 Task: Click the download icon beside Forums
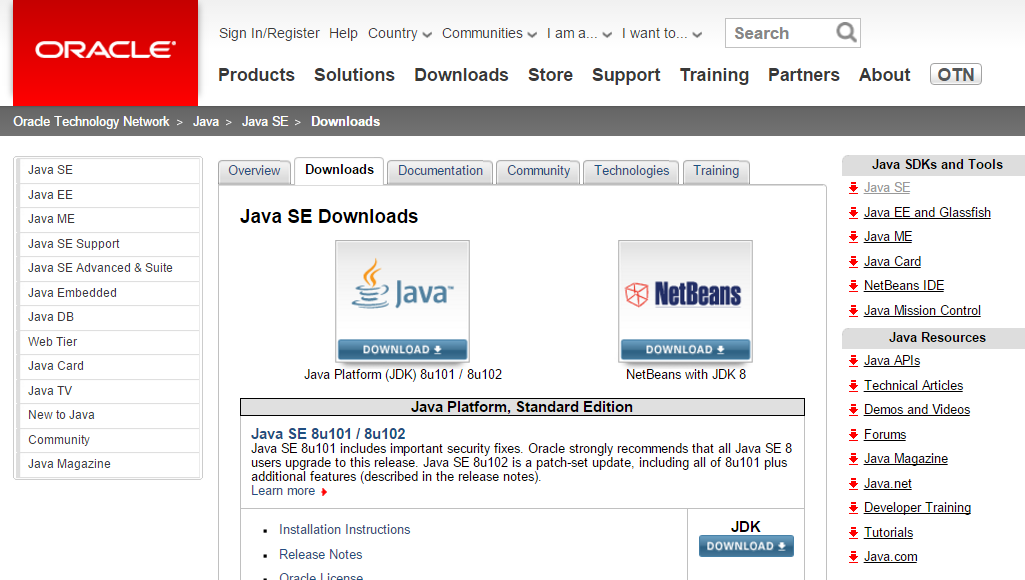853,435
